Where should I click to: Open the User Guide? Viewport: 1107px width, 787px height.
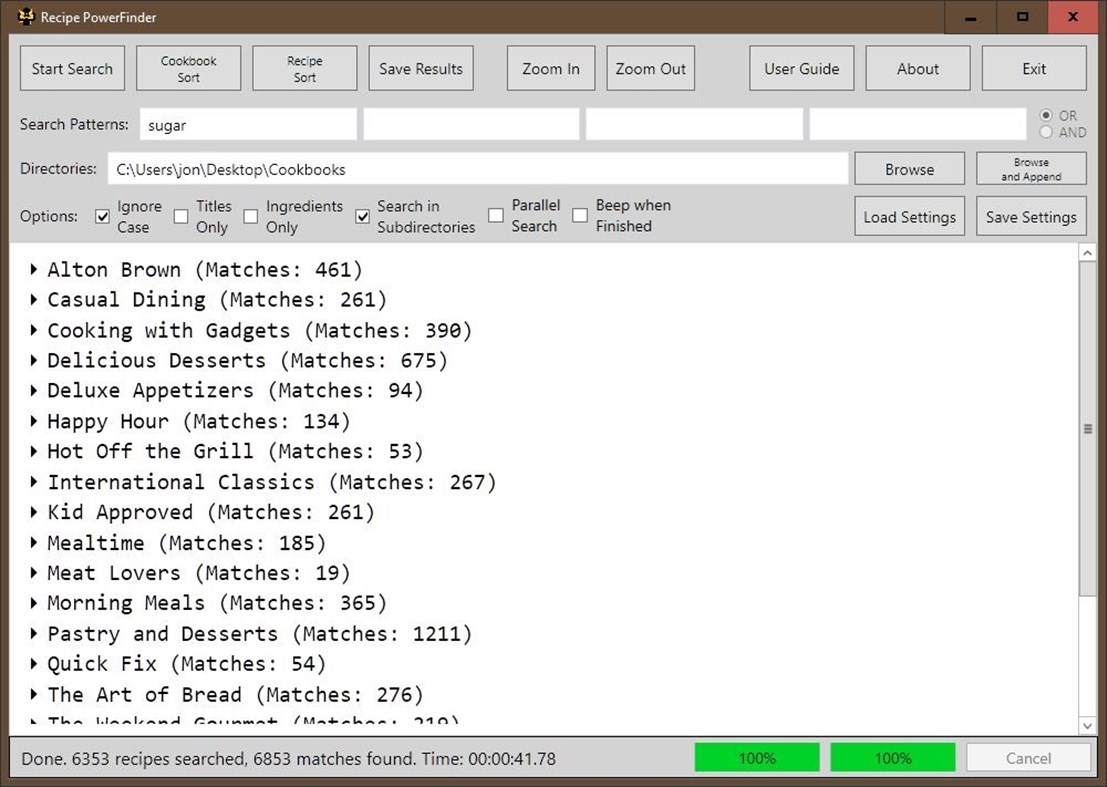coord(801,68)
